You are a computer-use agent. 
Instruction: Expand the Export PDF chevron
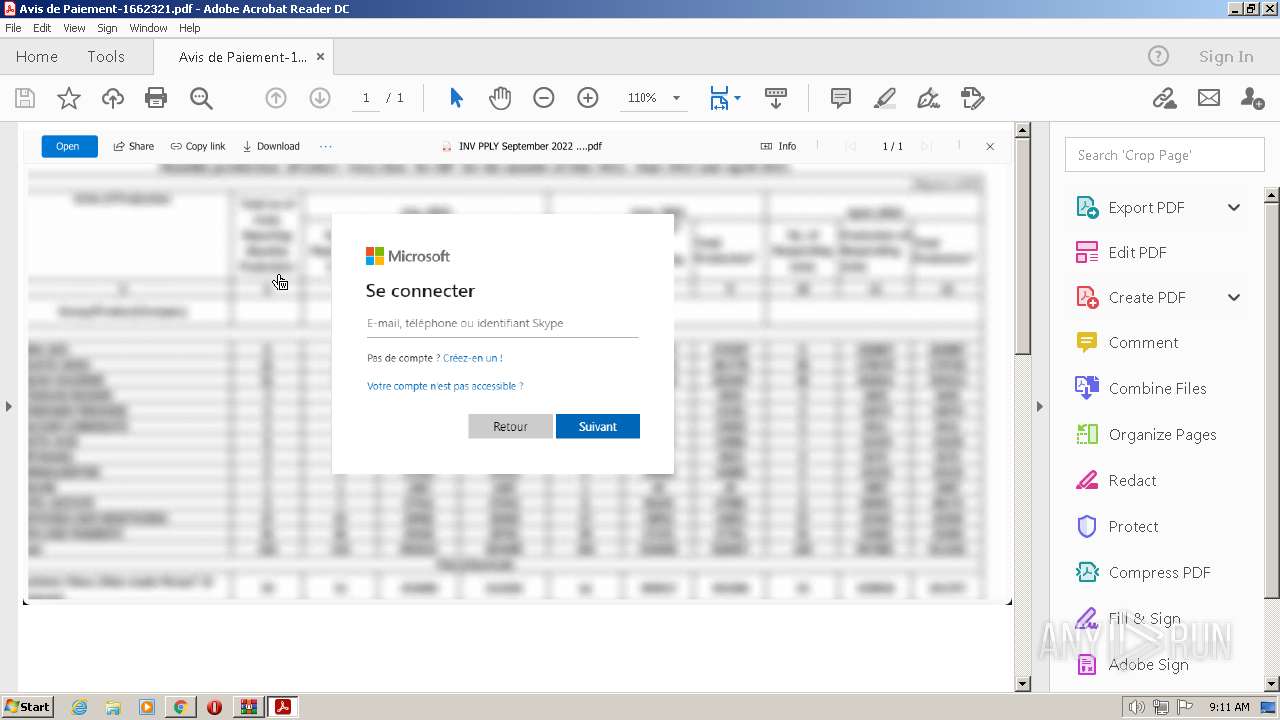point(1234,207)
